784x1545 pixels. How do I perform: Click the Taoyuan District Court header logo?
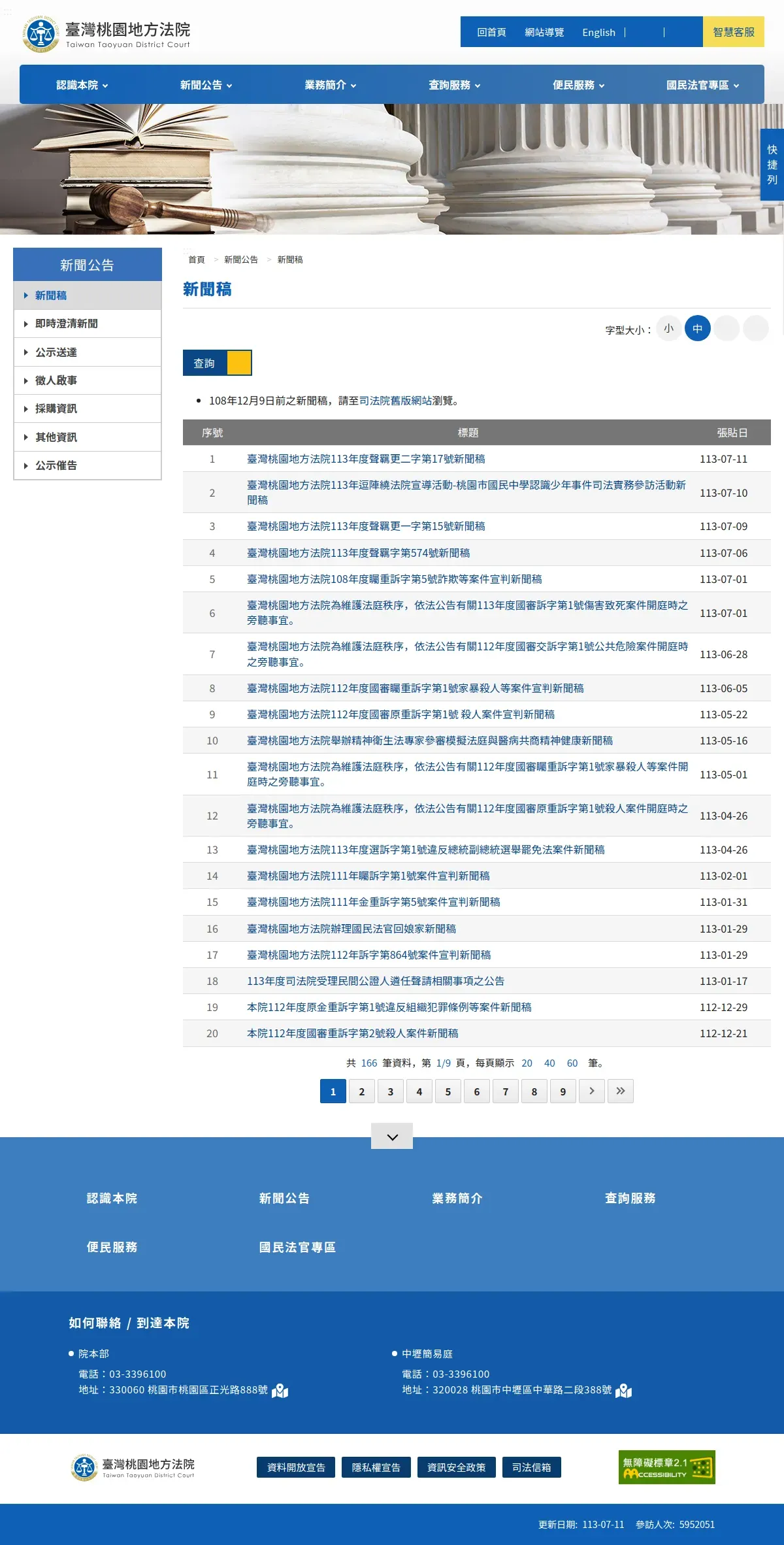[106, 34]
